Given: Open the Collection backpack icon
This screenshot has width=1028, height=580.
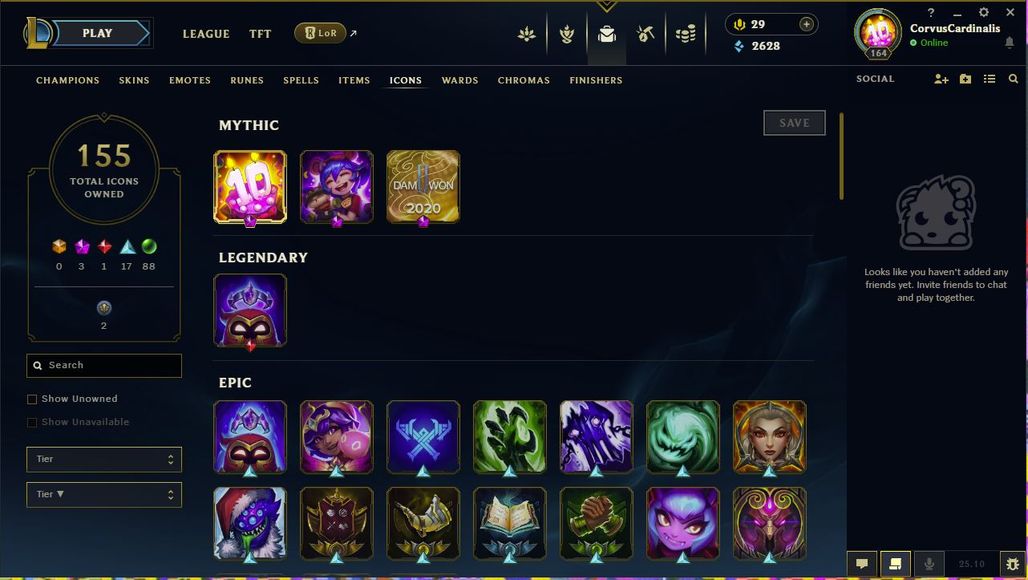Looking at the screenshot, I should pyautogui.click(x=607, y=33).
